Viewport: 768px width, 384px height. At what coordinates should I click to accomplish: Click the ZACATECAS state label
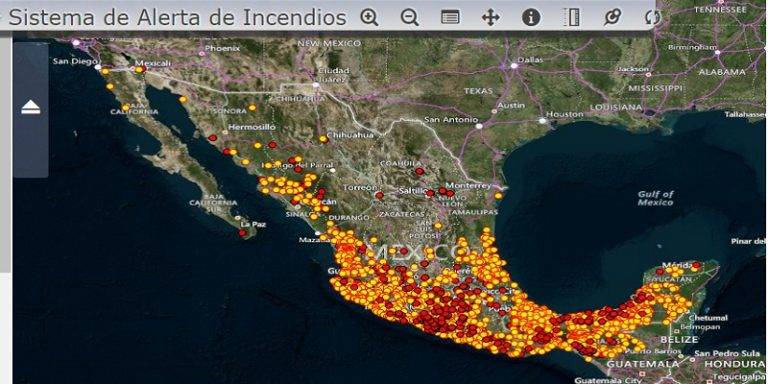coord(401,215)
